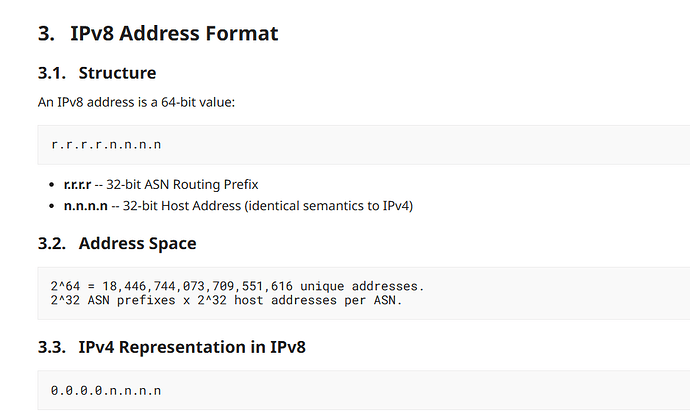Click the "32-bit ASN Routing Prefix" description
Image resolution: width=690 pixels, height=416 pixels.
coord(182,184)
